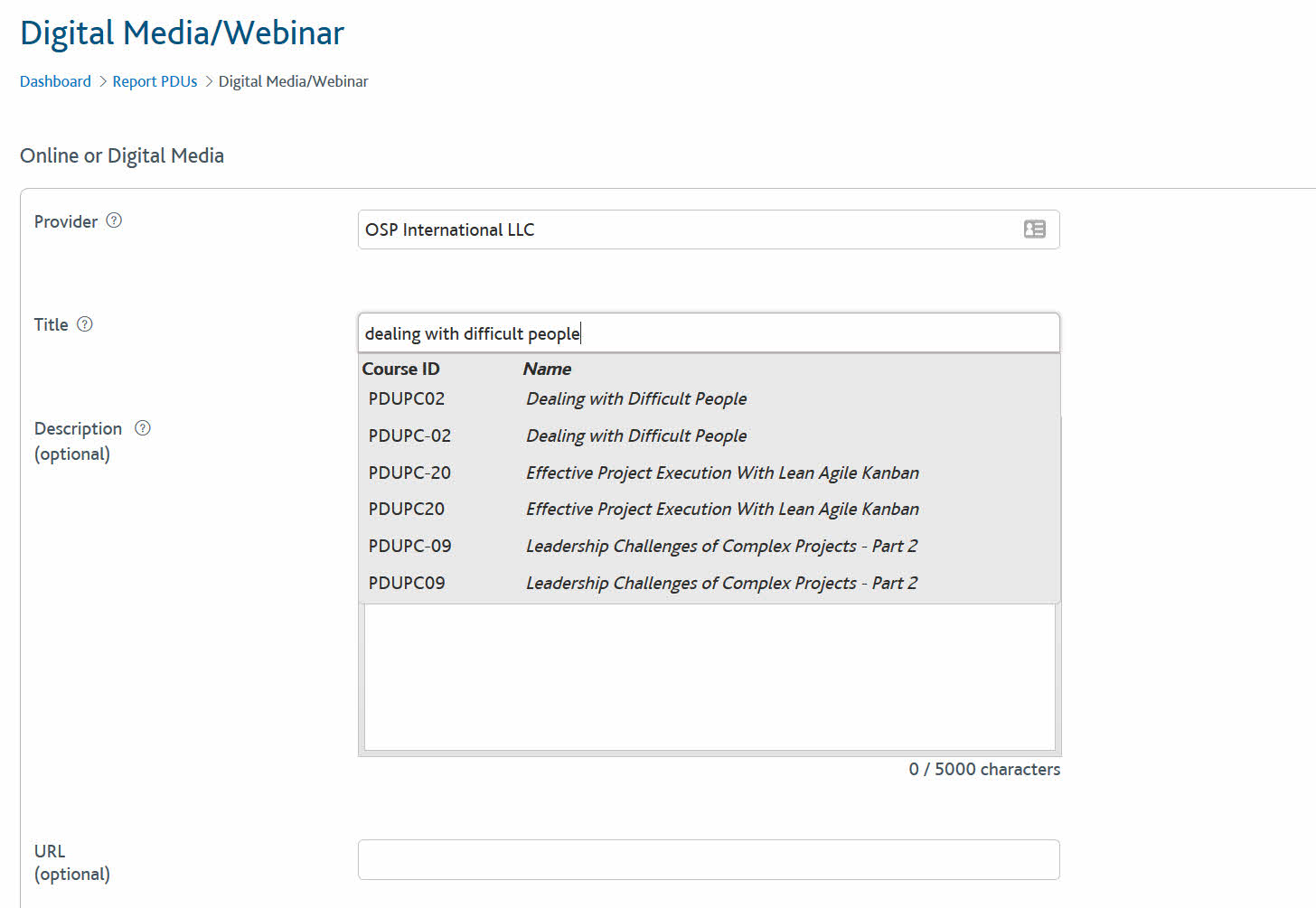Click the Digital Media/Webinar breadcrumb text

point(293,81)
